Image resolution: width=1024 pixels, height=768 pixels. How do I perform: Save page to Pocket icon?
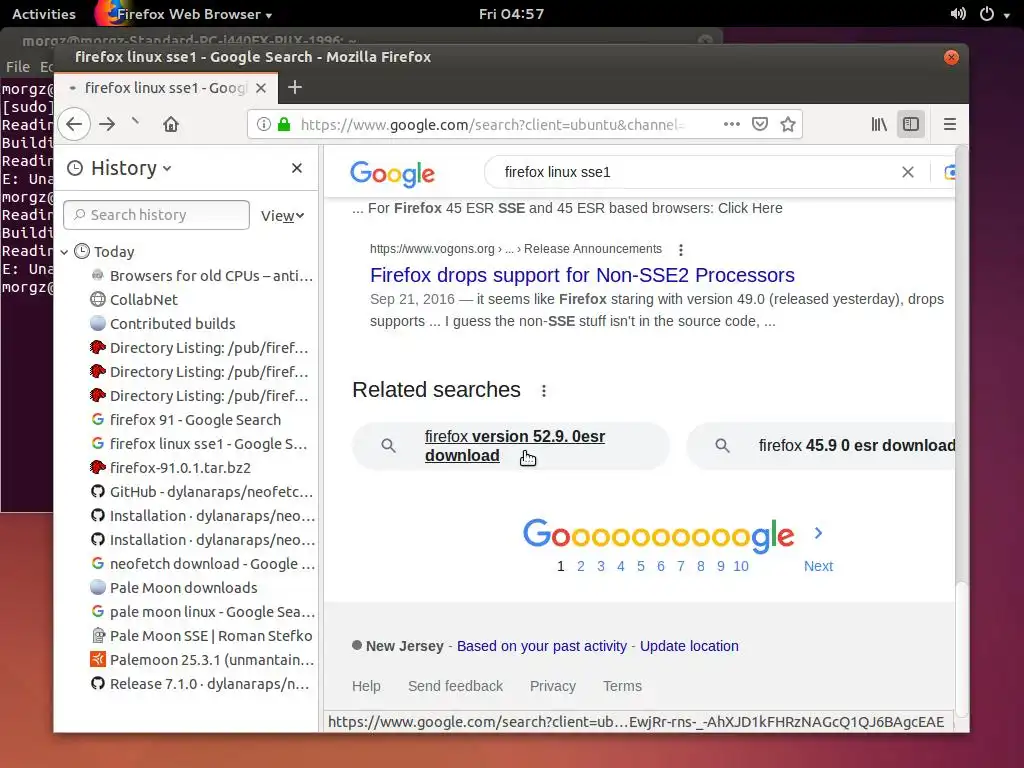coord(760,124)
